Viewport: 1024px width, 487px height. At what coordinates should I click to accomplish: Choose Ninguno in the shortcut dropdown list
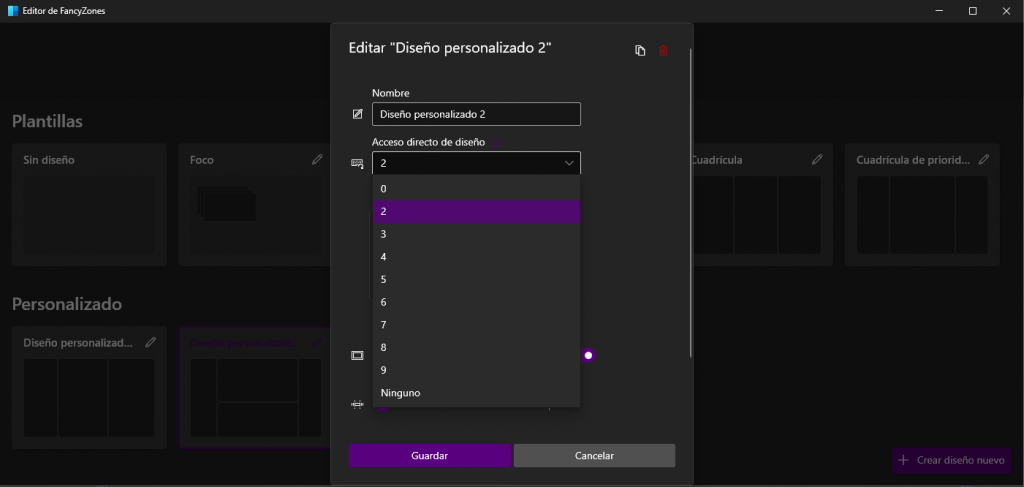(476, 393)
